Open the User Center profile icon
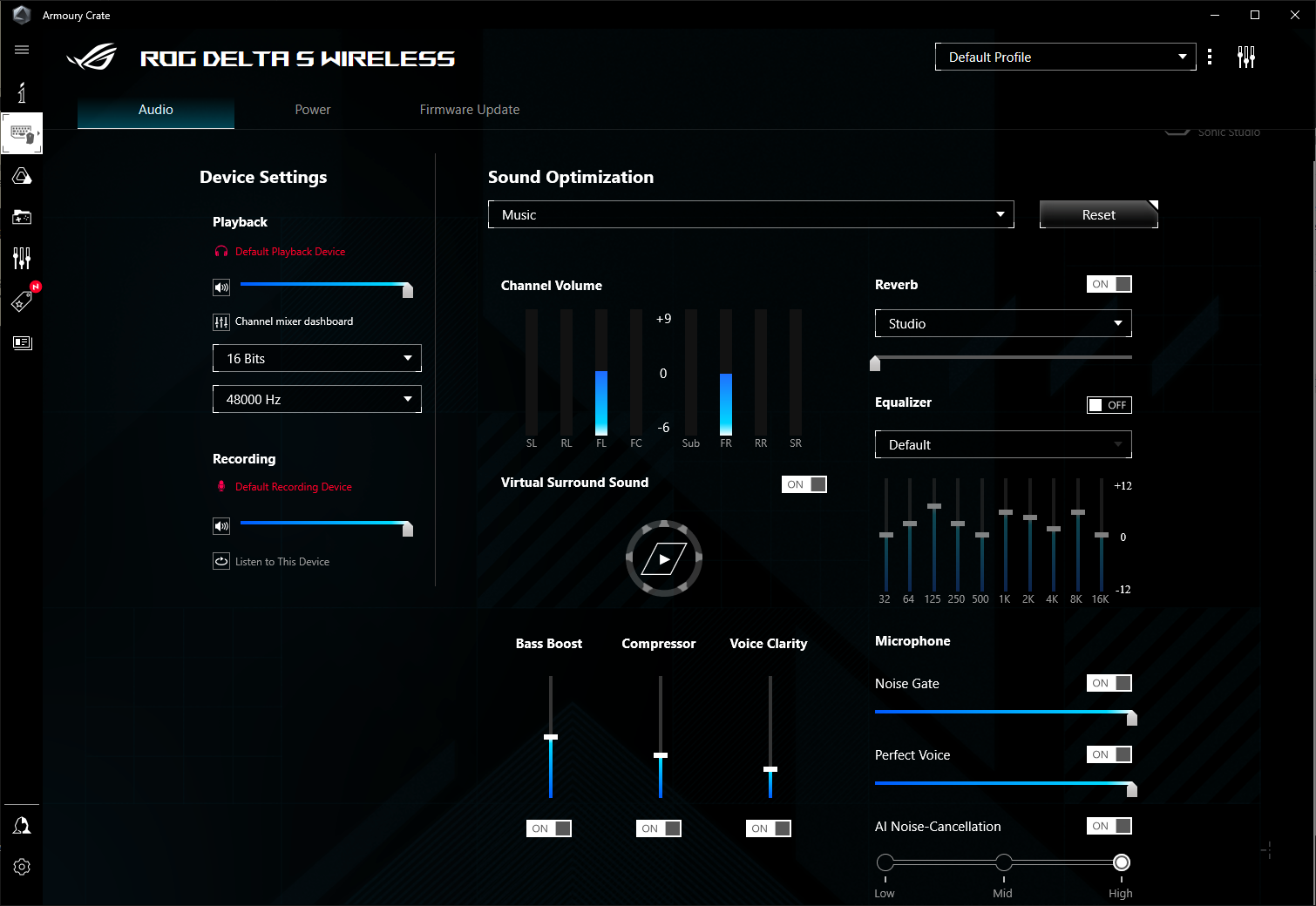Image resolution: width=1316 pixels, height=906 pixels. point(22,825)
